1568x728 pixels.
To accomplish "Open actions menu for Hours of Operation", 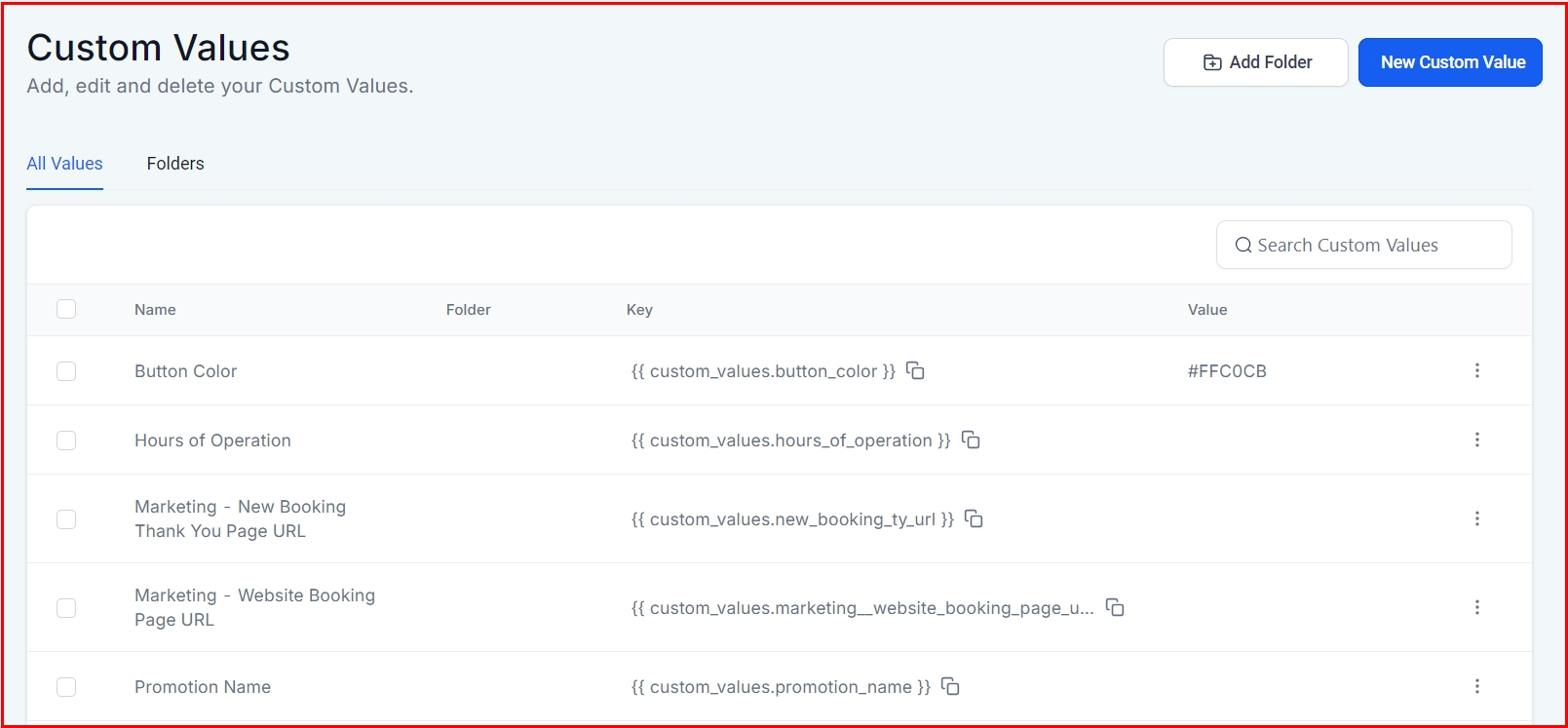I will click(x=1476, y=440).
